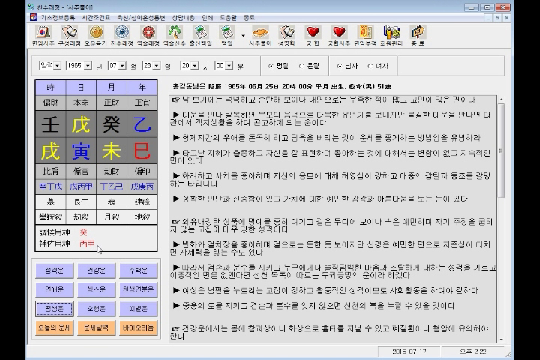Click the yellow 未 character cell
This screenshot has width=540, height=360.
point(112,151)
